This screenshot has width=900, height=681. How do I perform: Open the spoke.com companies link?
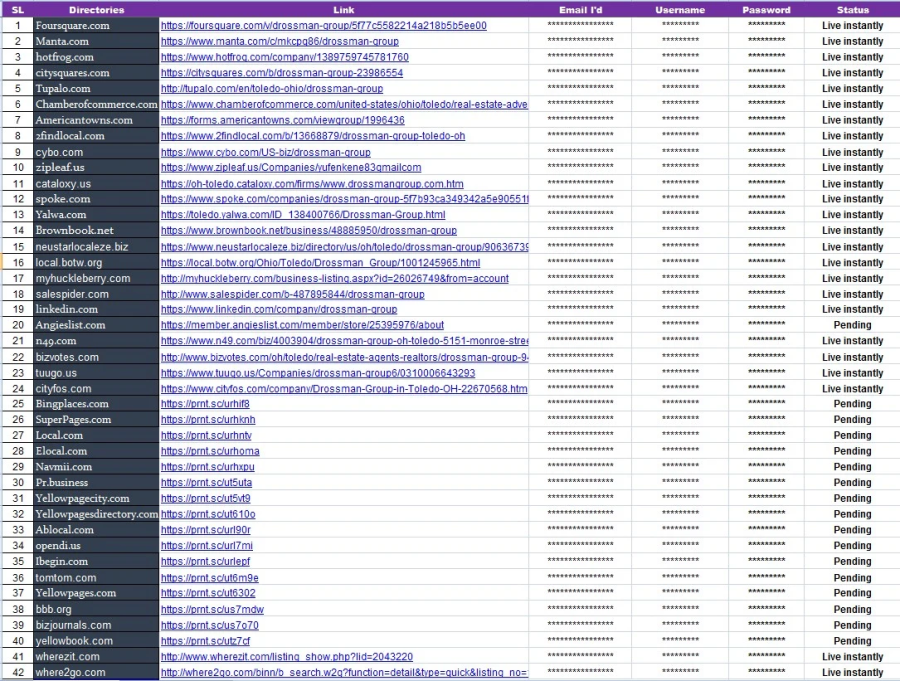pos(344,199)
